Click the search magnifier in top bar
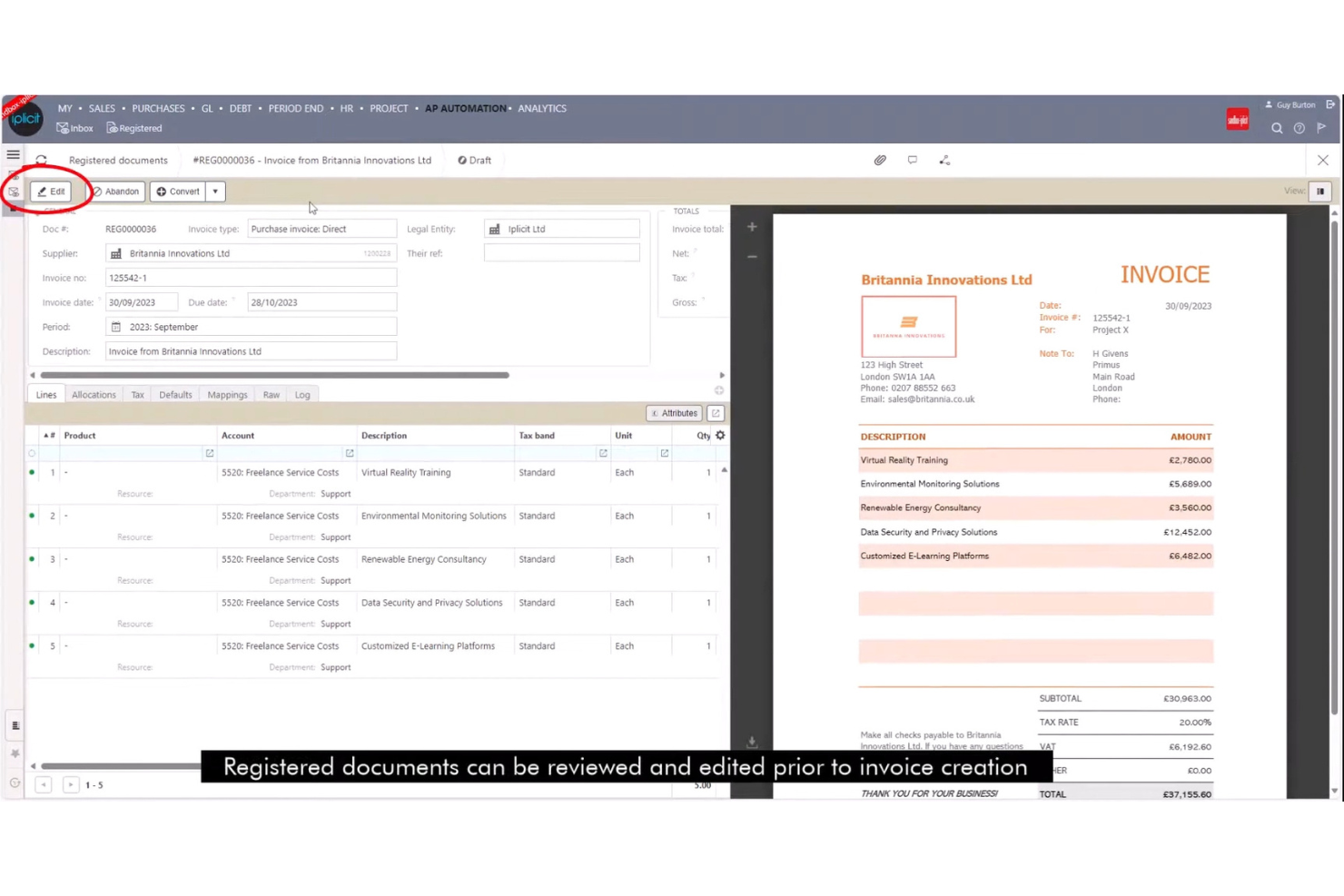Screen dimensions: 1344x896 click(1277, 128)
